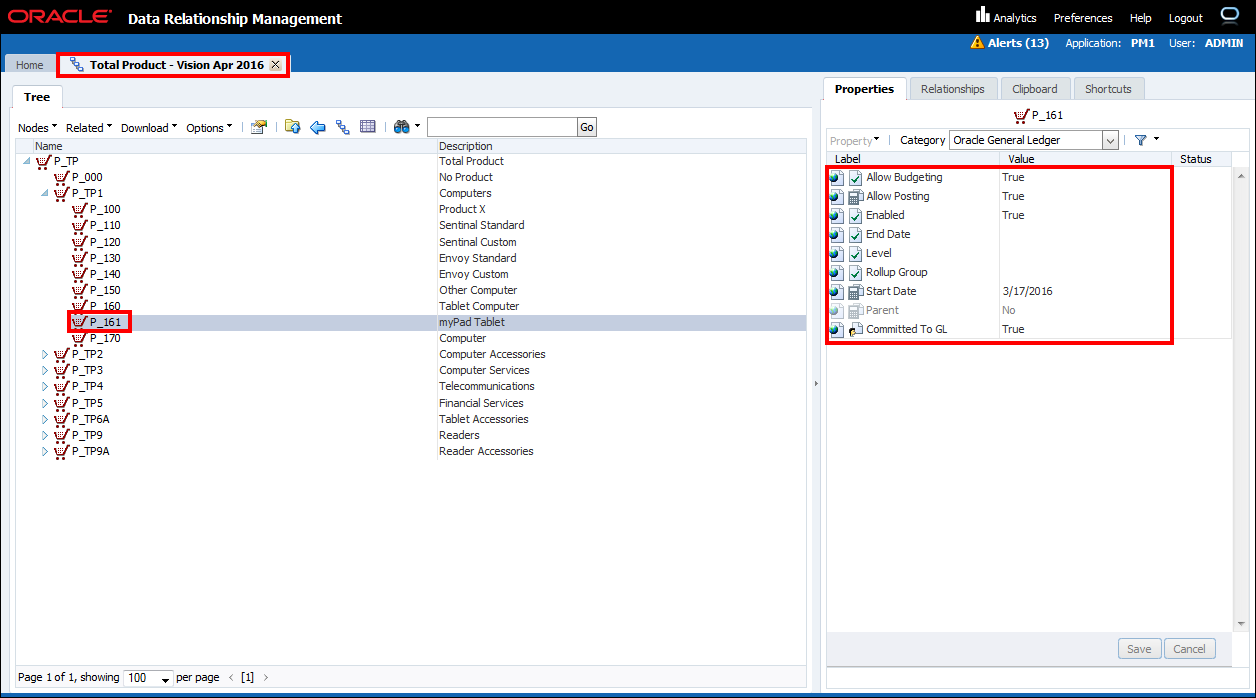Screen dimensions: 1256x698
Task: Open Alerts (13) link
Action: tap(1018, 43)
